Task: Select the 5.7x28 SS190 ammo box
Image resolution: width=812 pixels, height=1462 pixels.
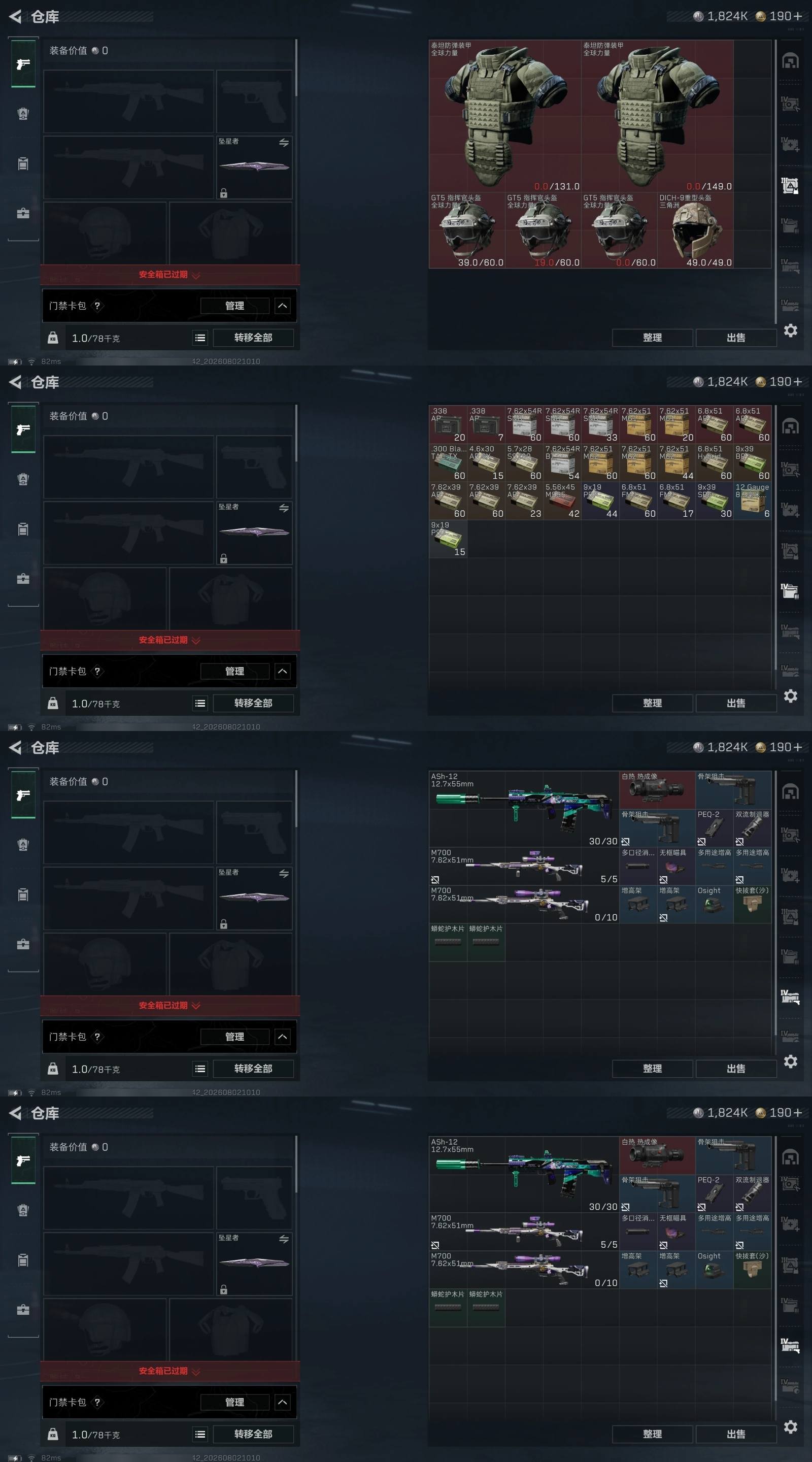Action: click(524, 462)
